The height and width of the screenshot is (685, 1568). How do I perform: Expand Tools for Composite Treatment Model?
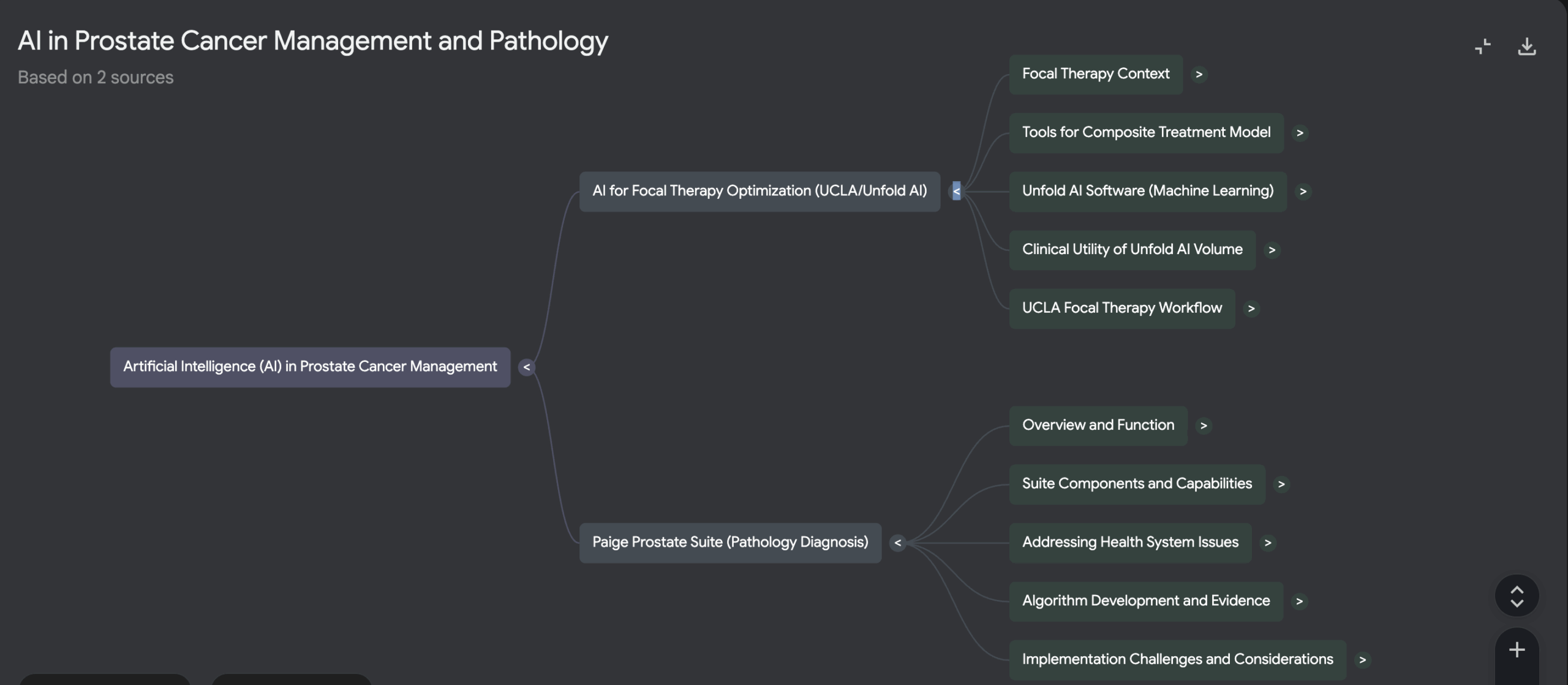[1300, 132]
